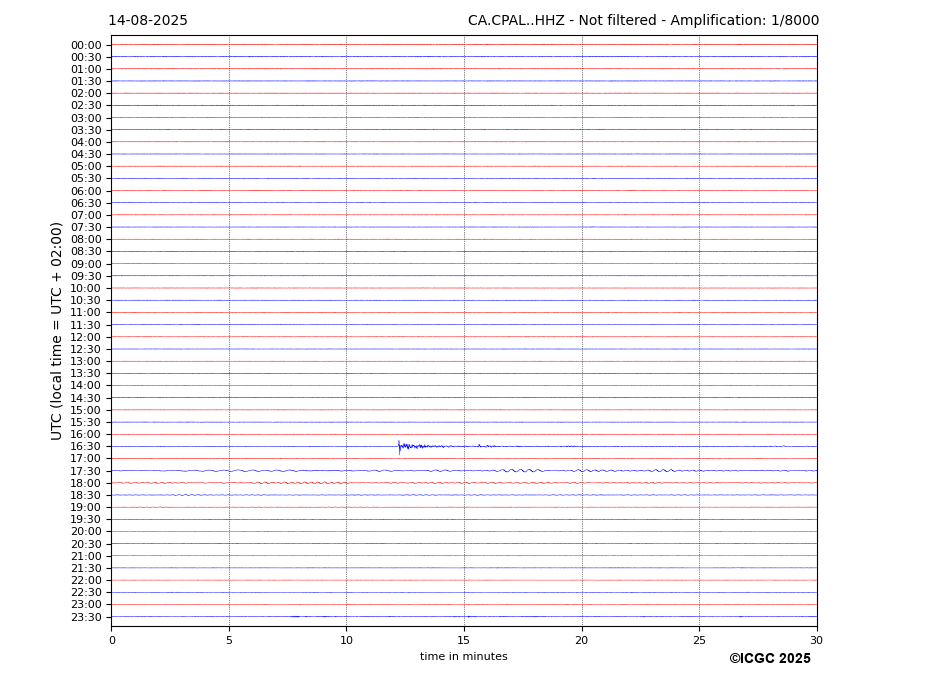Select the 18:30 row label
The image size is (927, 696).
[x=86, y=496]
